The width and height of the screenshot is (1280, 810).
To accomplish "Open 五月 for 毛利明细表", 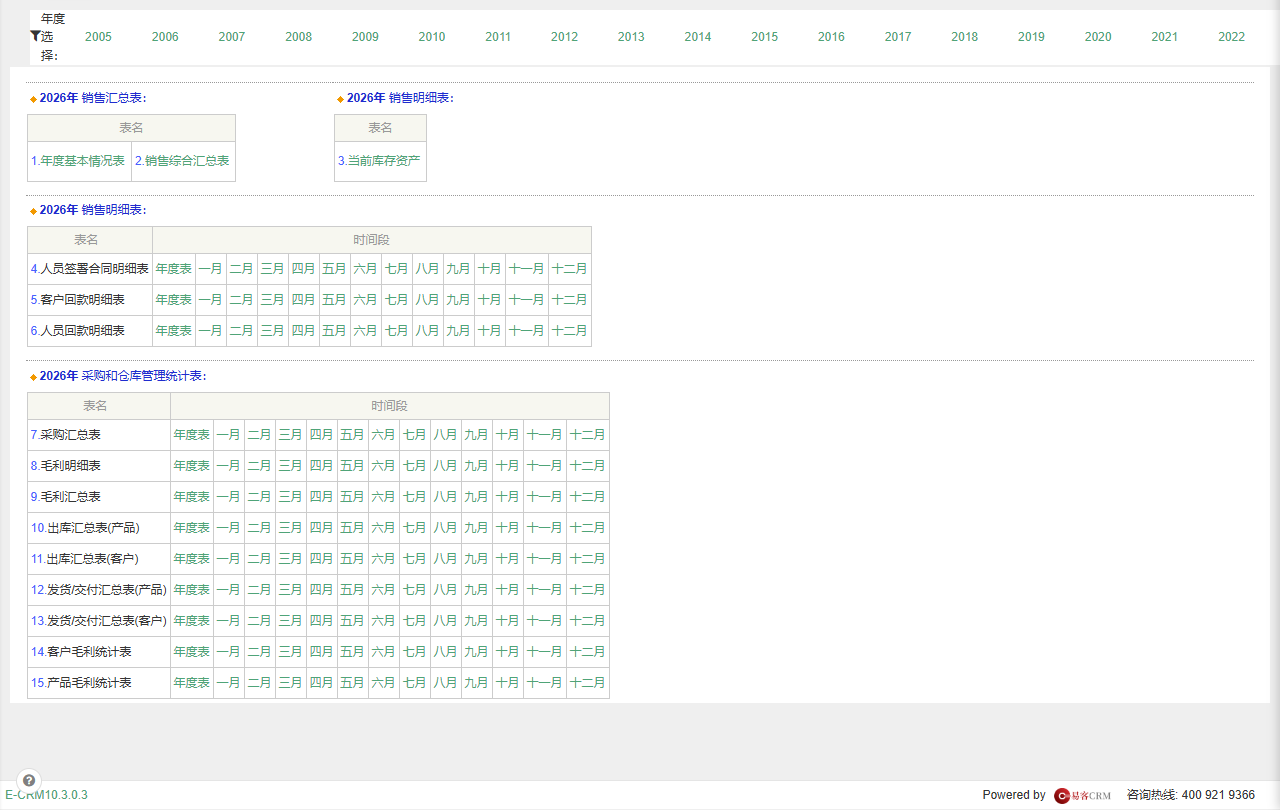I will pos(353,466).
